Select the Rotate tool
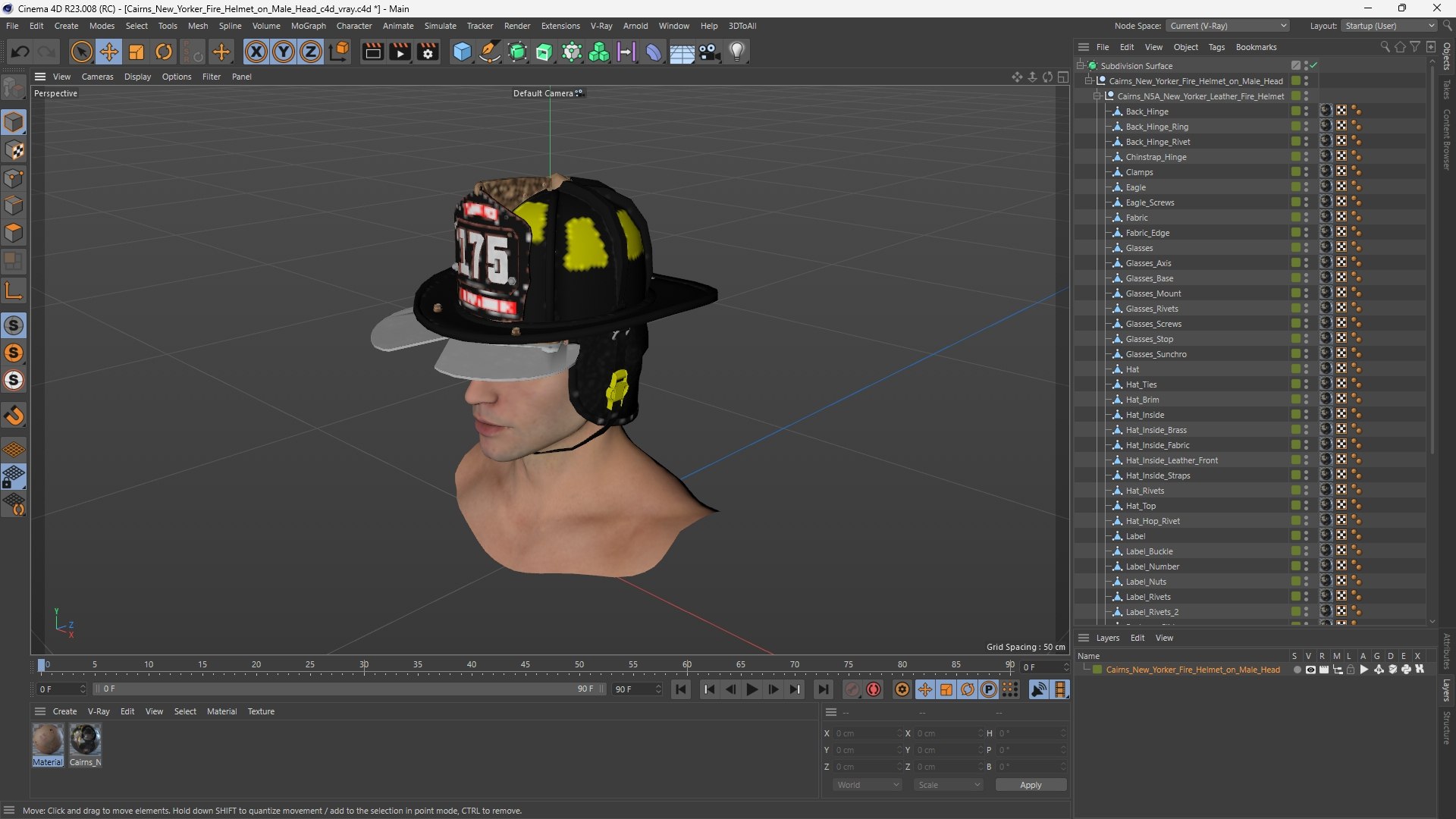 click(x=164, y=52)
